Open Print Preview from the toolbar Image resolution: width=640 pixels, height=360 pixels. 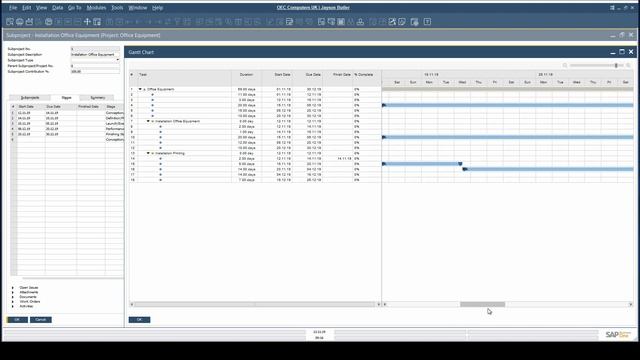pos(10,22)
